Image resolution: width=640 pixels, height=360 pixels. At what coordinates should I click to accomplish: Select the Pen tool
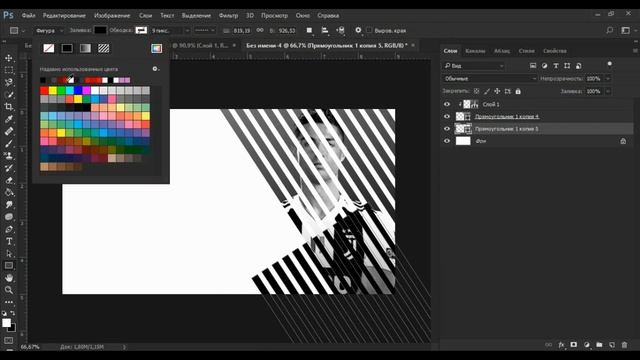click(9, 229)
